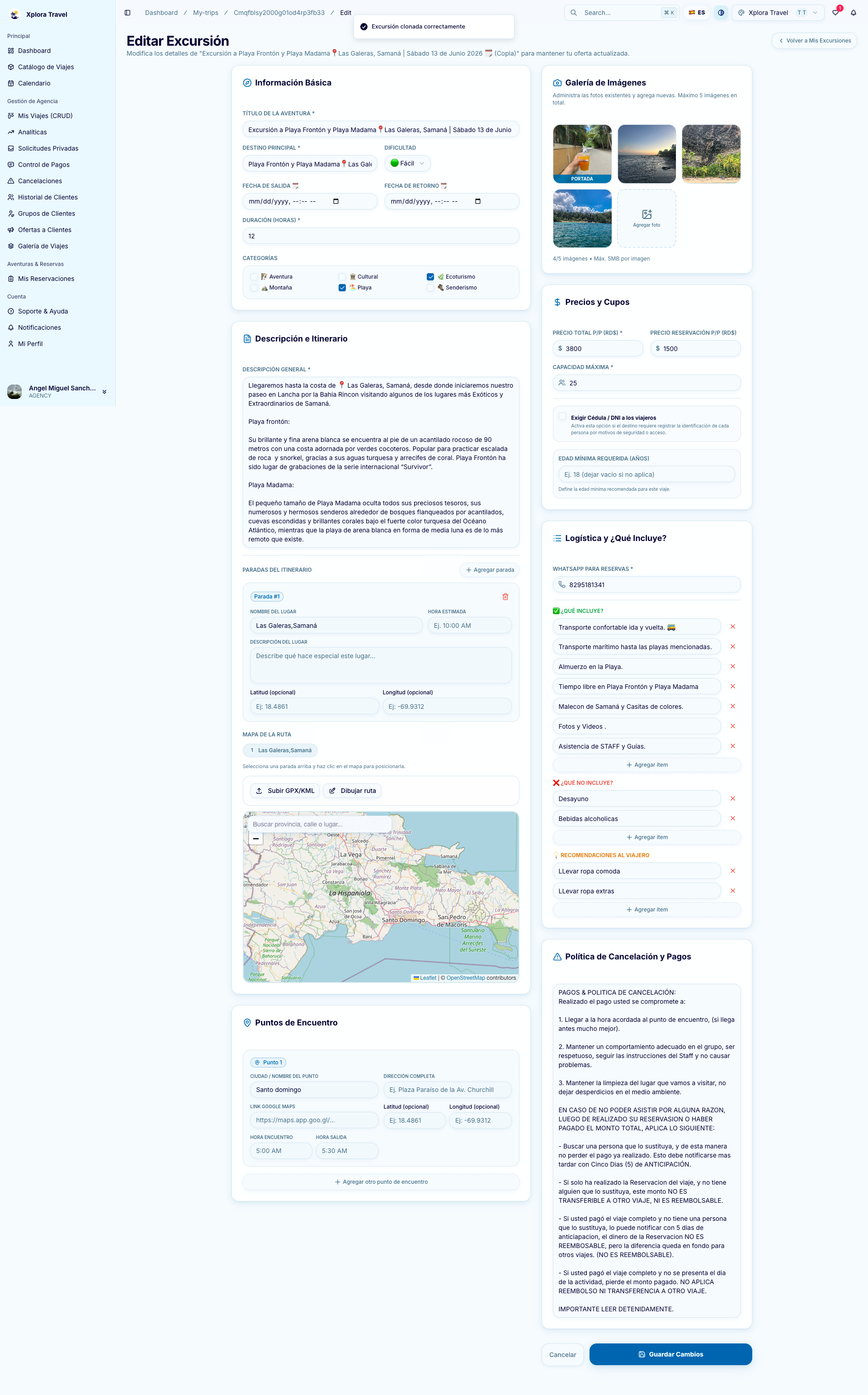The width and height of the screenshot is (868, 1395).
Task: Click the Duración (Horas) field
Action: click(381, 236)
